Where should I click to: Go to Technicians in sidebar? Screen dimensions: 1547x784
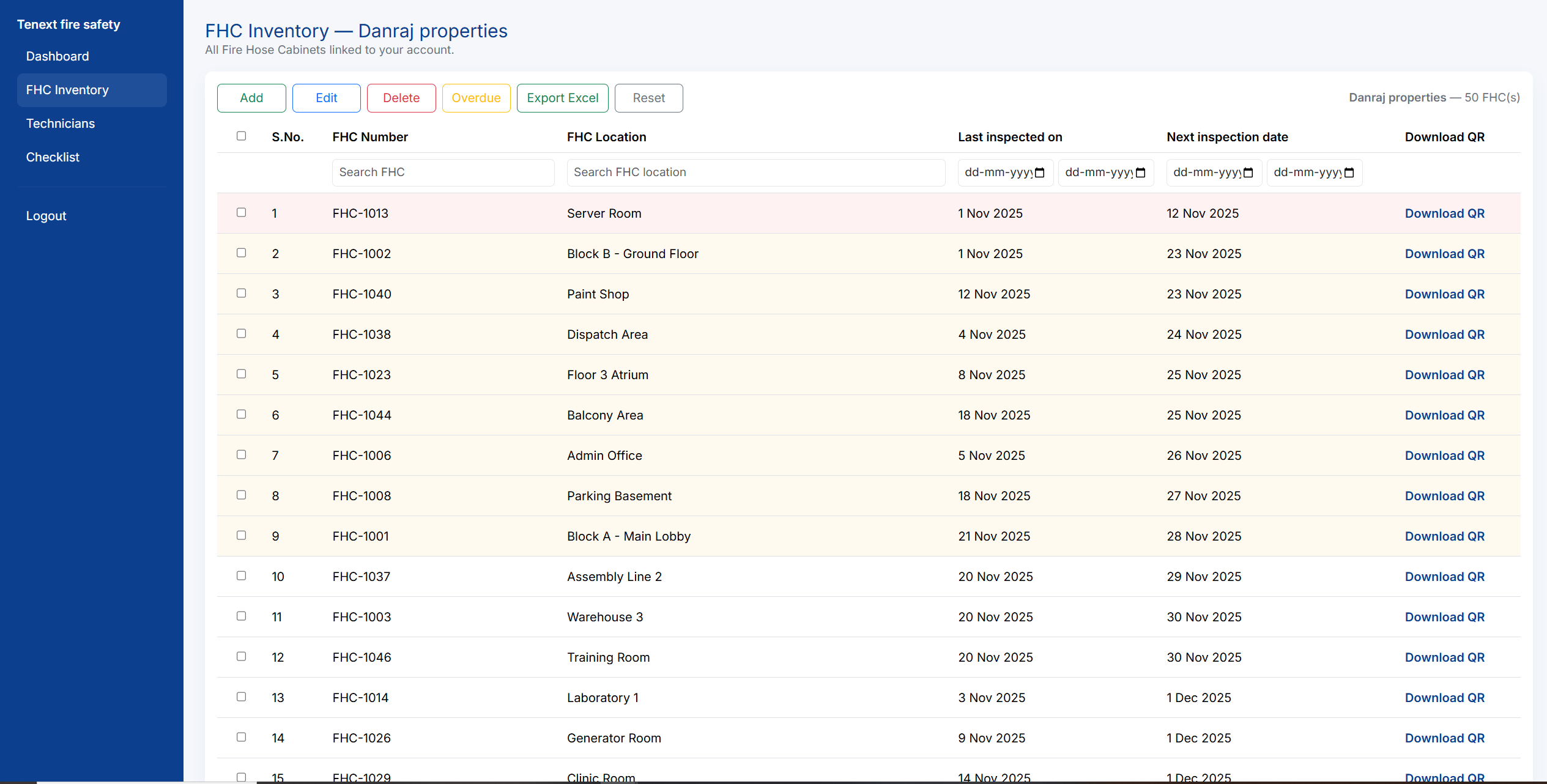(x=61, y=124)
